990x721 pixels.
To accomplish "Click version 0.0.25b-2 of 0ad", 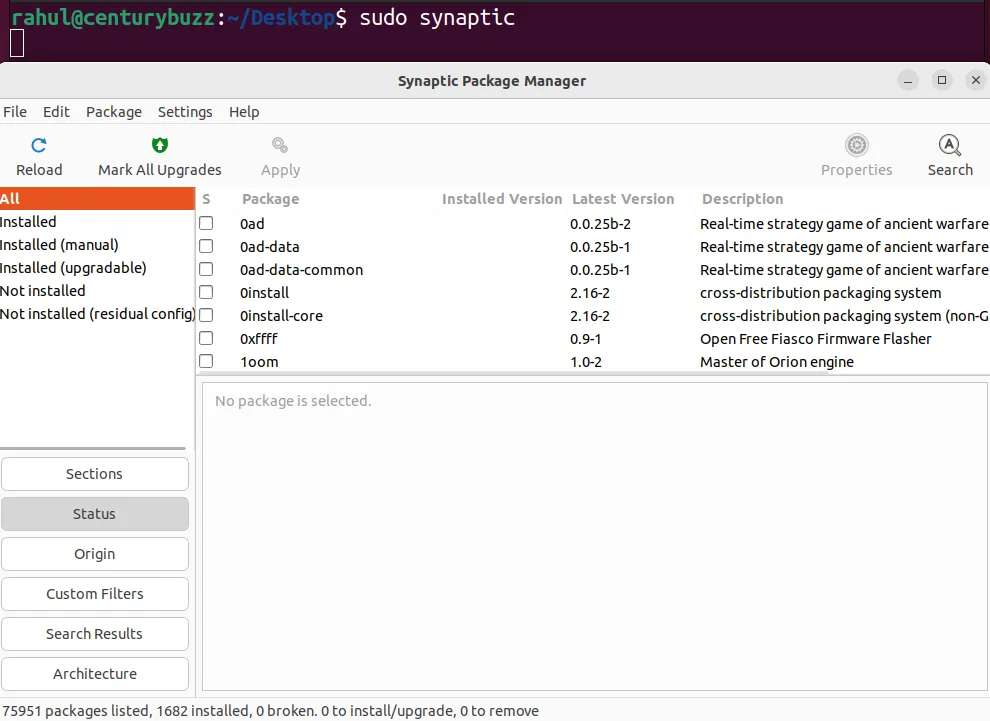I will 600,223.
